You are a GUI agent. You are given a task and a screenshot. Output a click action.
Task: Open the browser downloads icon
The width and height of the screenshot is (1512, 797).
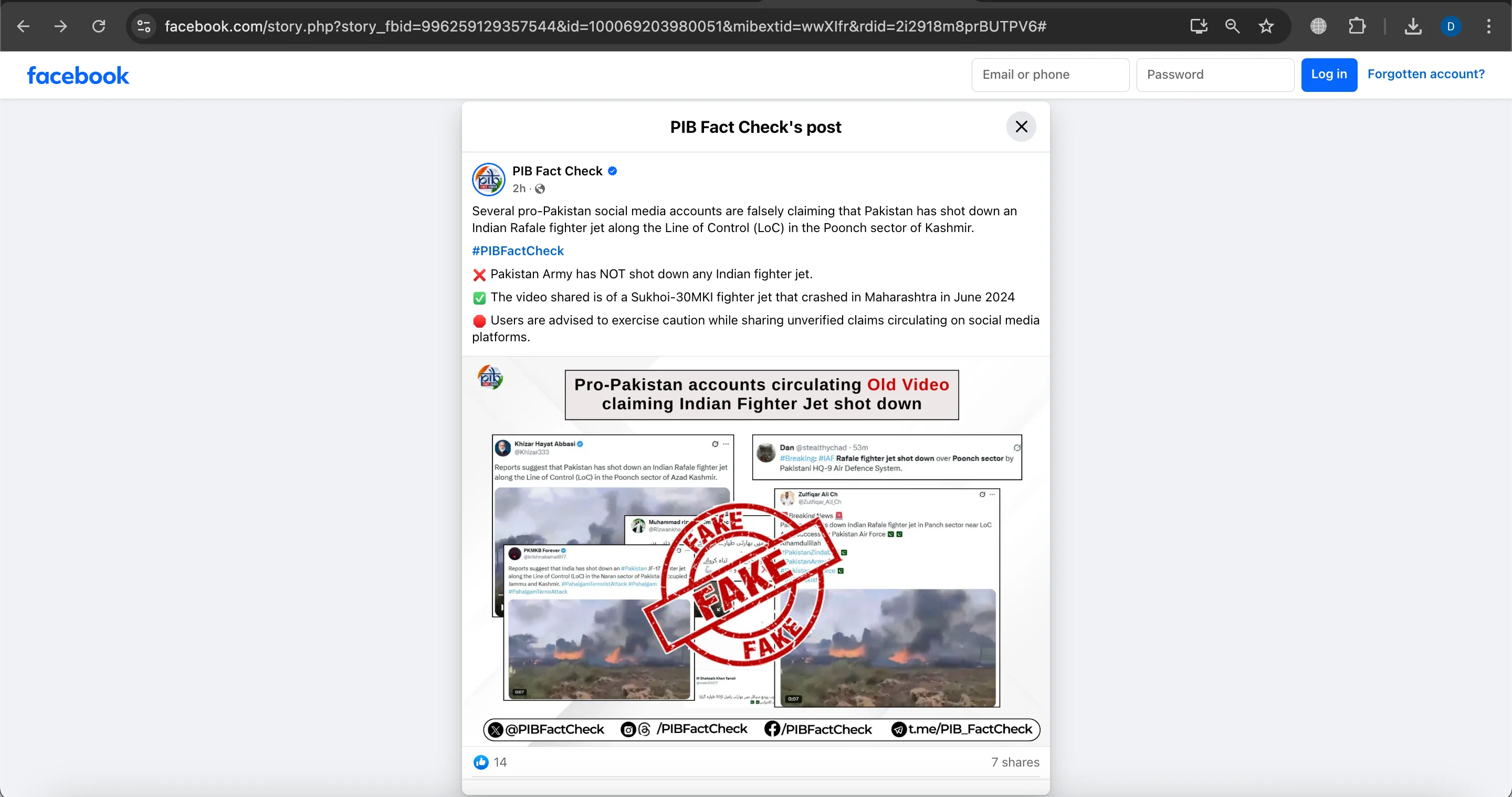[1413, 26]
